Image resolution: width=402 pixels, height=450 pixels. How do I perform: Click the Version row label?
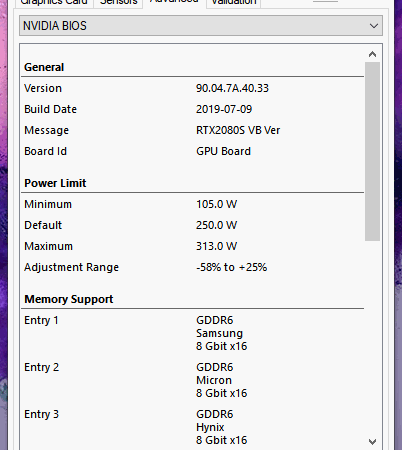[x=43, y=88]
